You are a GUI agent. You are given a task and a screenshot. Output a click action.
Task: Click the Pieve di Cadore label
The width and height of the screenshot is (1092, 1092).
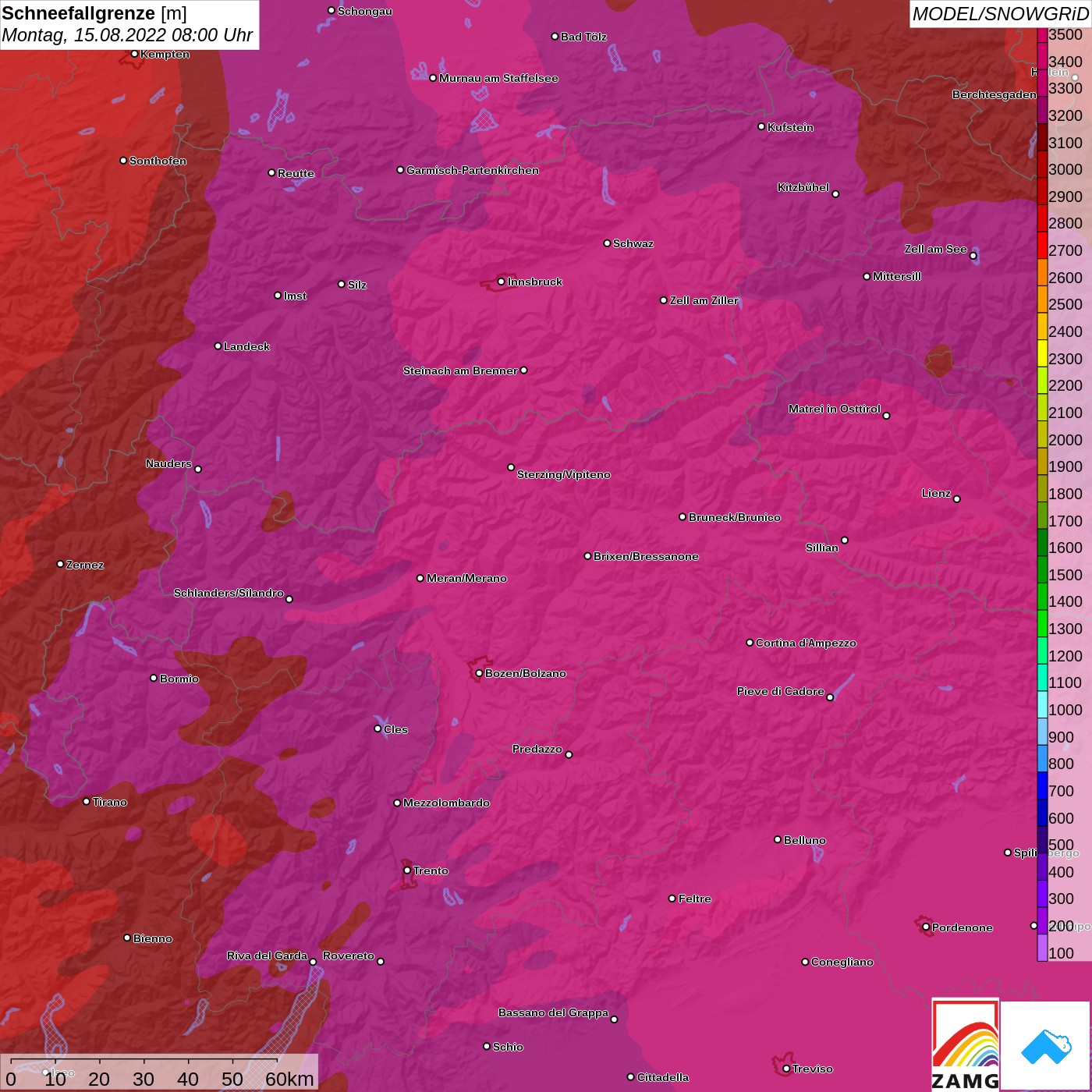(x=781, y=691)
